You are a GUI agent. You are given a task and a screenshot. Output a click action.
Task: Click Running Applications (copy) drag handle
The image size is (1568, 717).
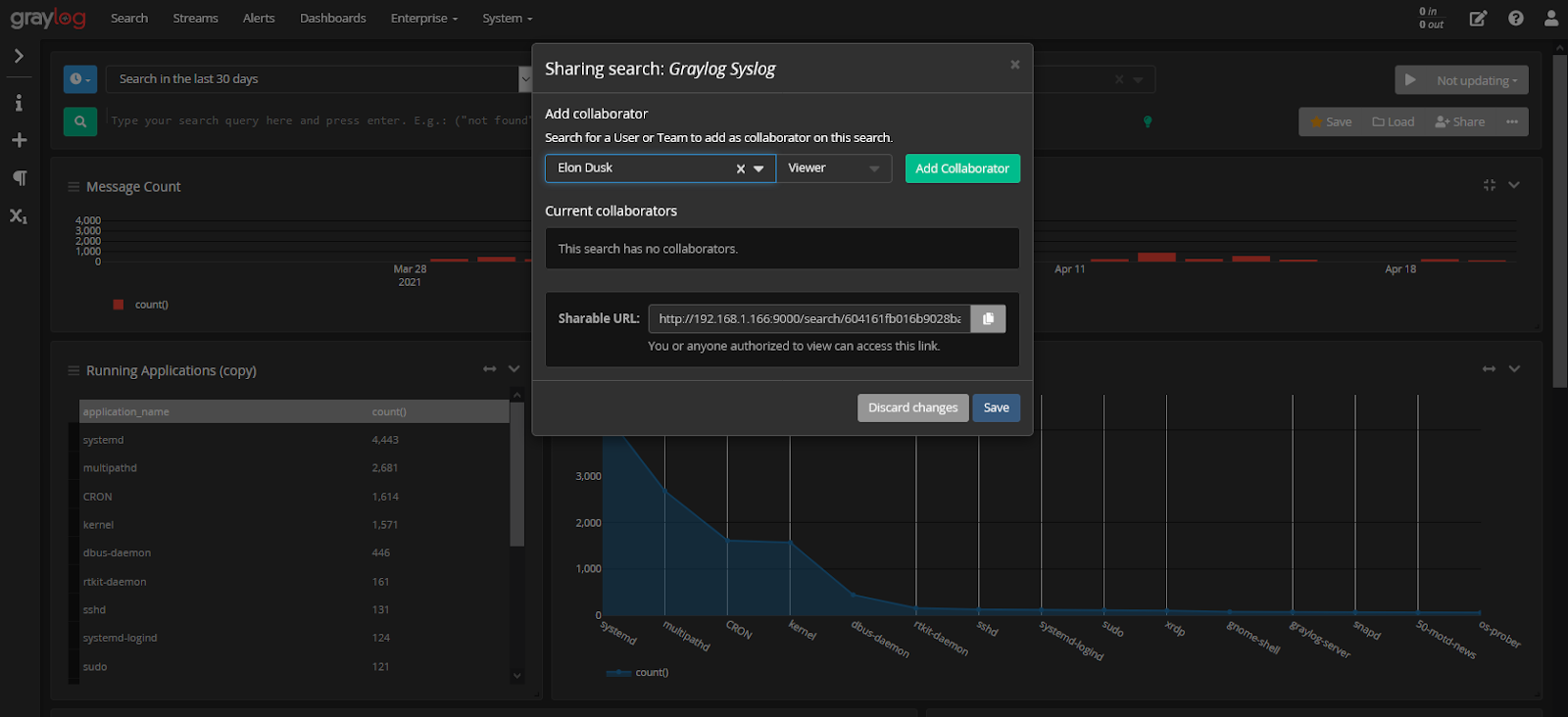pos(73,370)
